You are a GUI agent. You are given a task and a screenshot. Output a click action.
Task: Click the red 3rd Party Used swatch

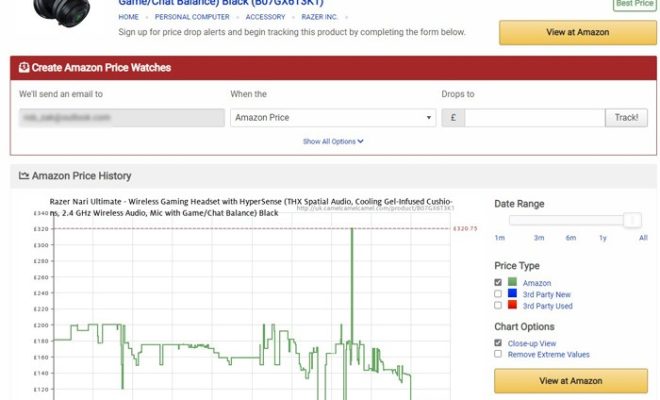tap(512, 304)
